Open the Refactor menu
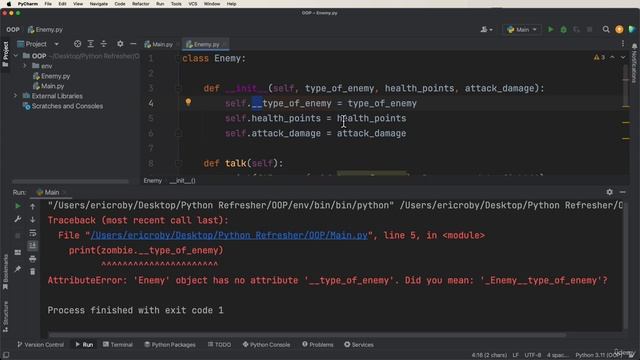Screen dimensions: 640x360 click(x=140, y=4)
